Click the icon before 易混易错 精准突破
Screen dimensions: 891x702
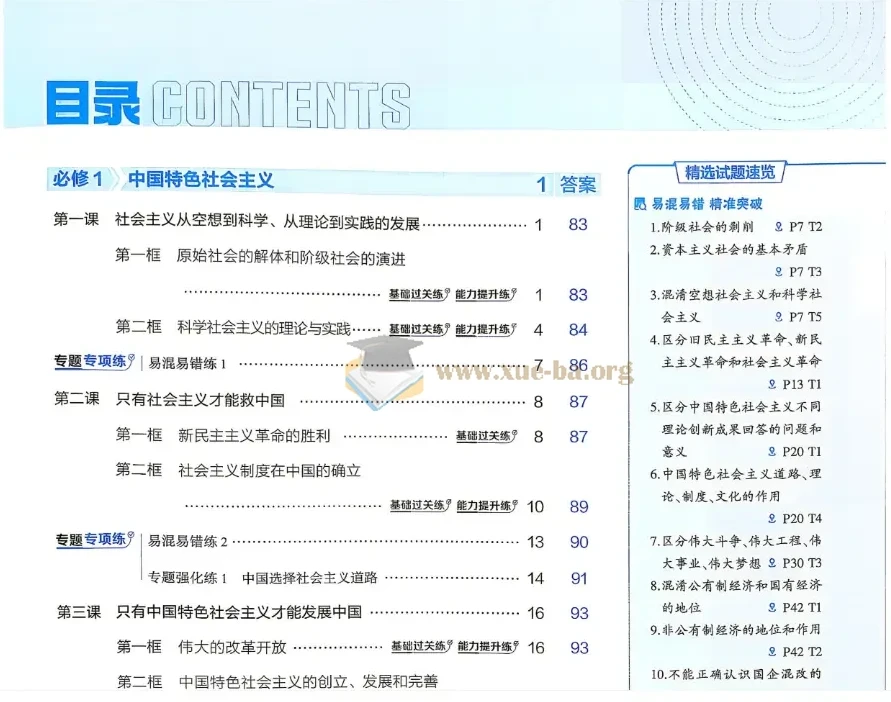(x=640, y=203)
